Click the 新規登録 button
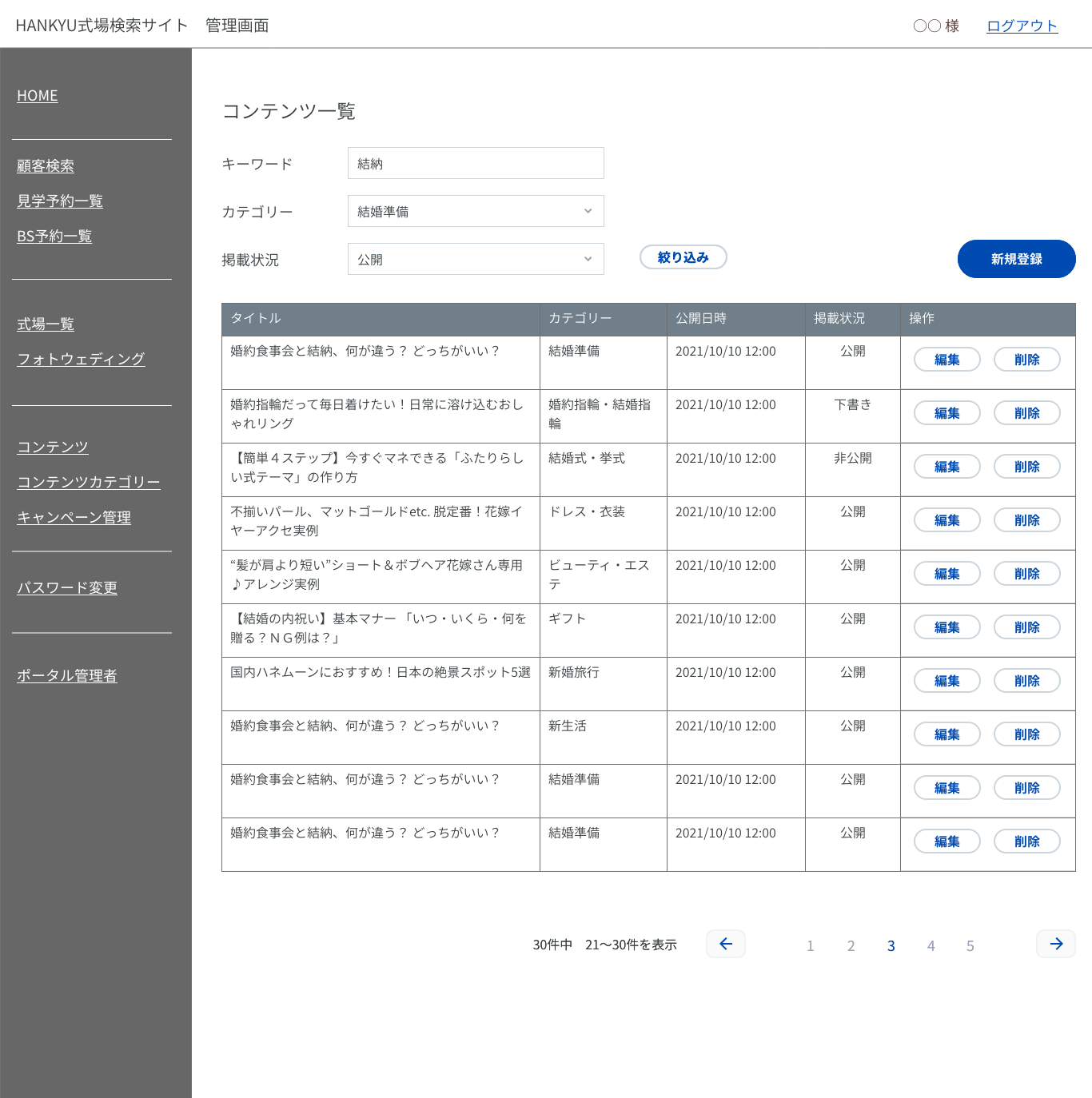The width and height of the screenshot is (1092, 1098). pyautogui.click(x=1016, y=259)
